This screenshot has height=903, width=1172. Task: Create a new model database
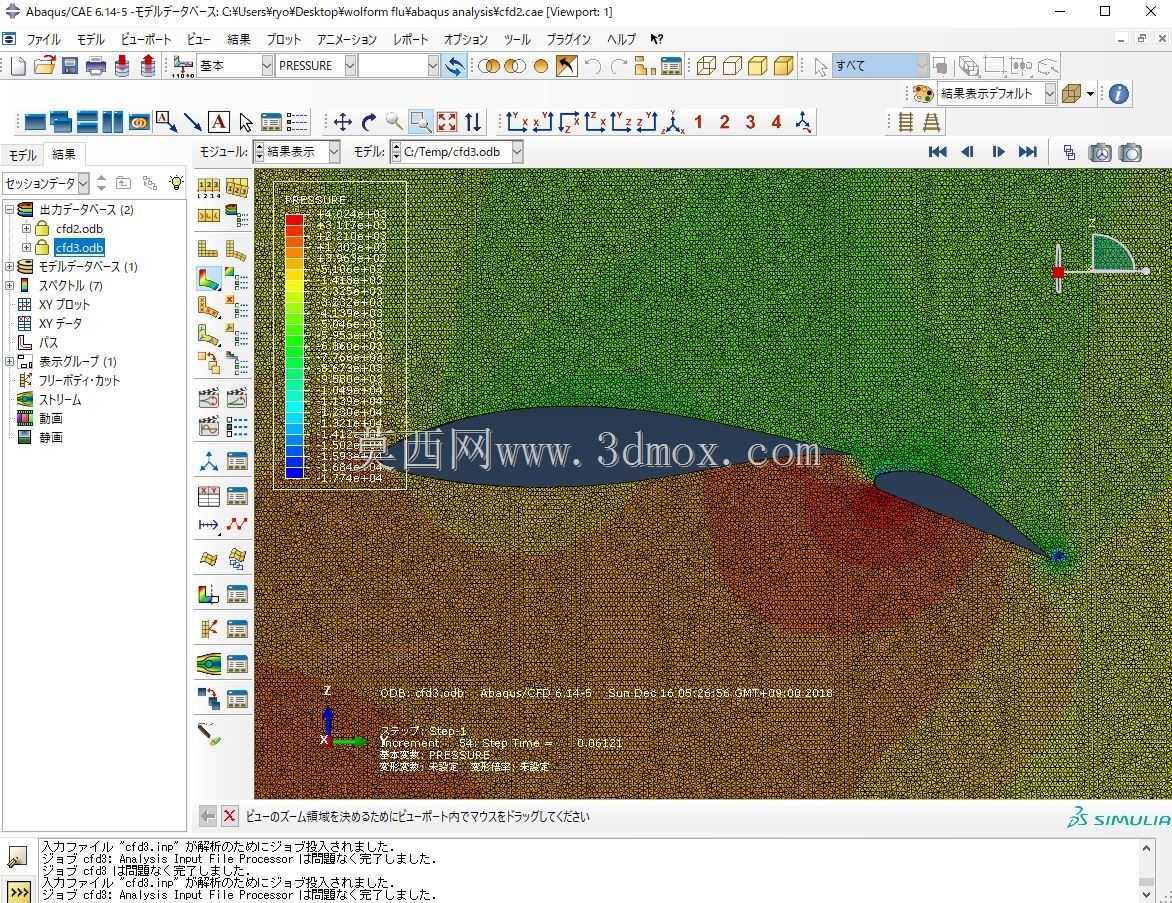tap(18, 66)
